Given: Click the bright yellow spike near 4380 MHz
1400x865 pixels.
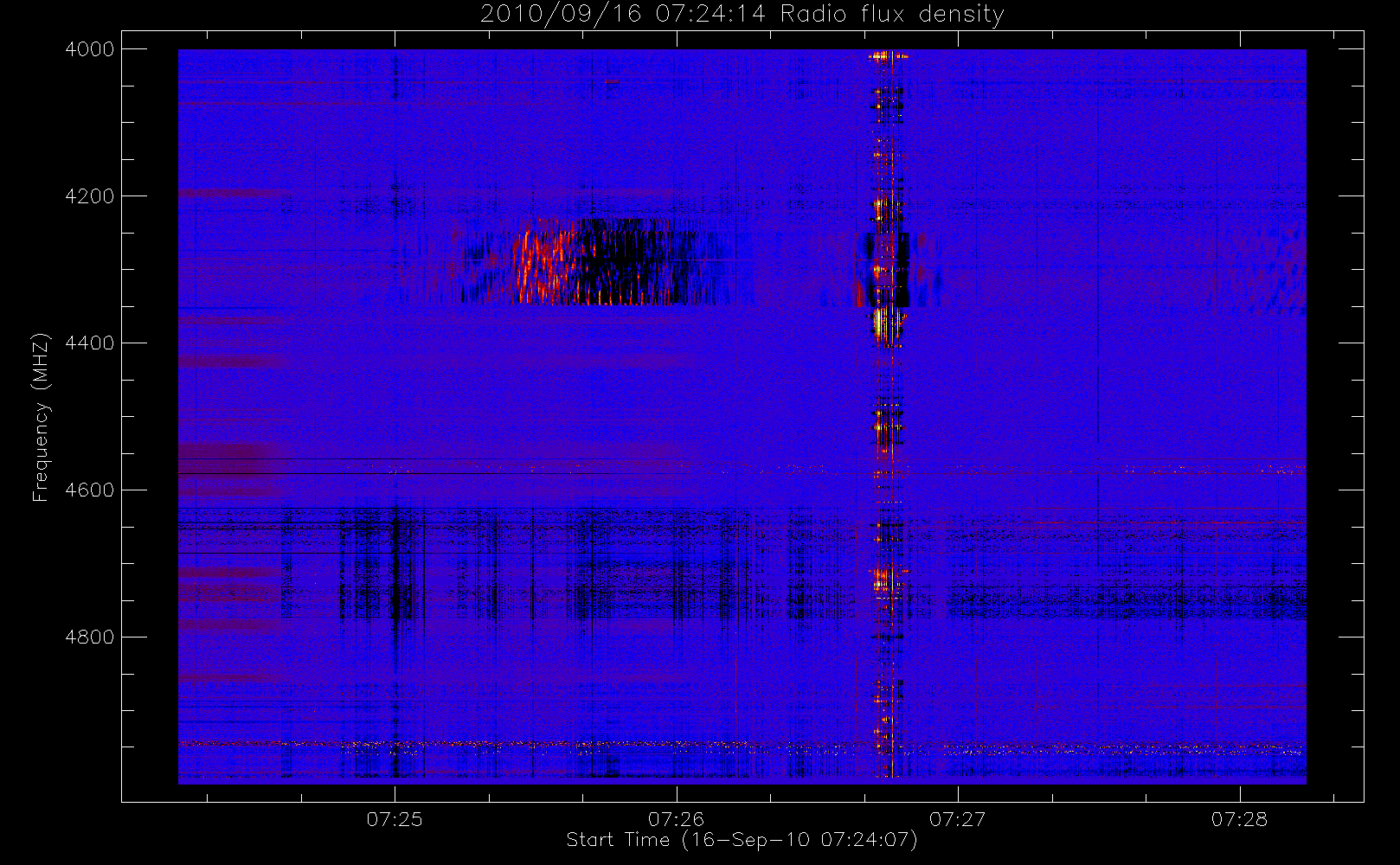Looking at the screenshot, I should click(x=880, y=324).
